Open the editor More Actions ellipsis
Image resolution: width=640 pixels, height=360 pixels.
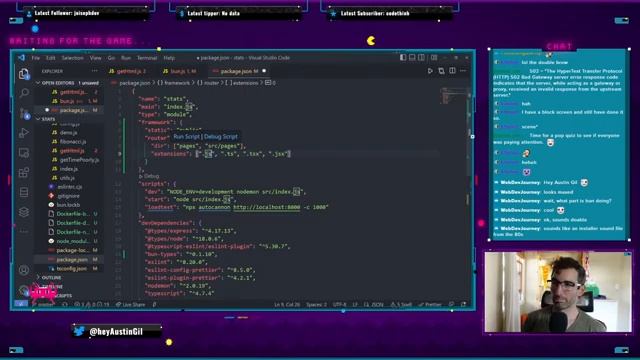(x=463, y=71)
